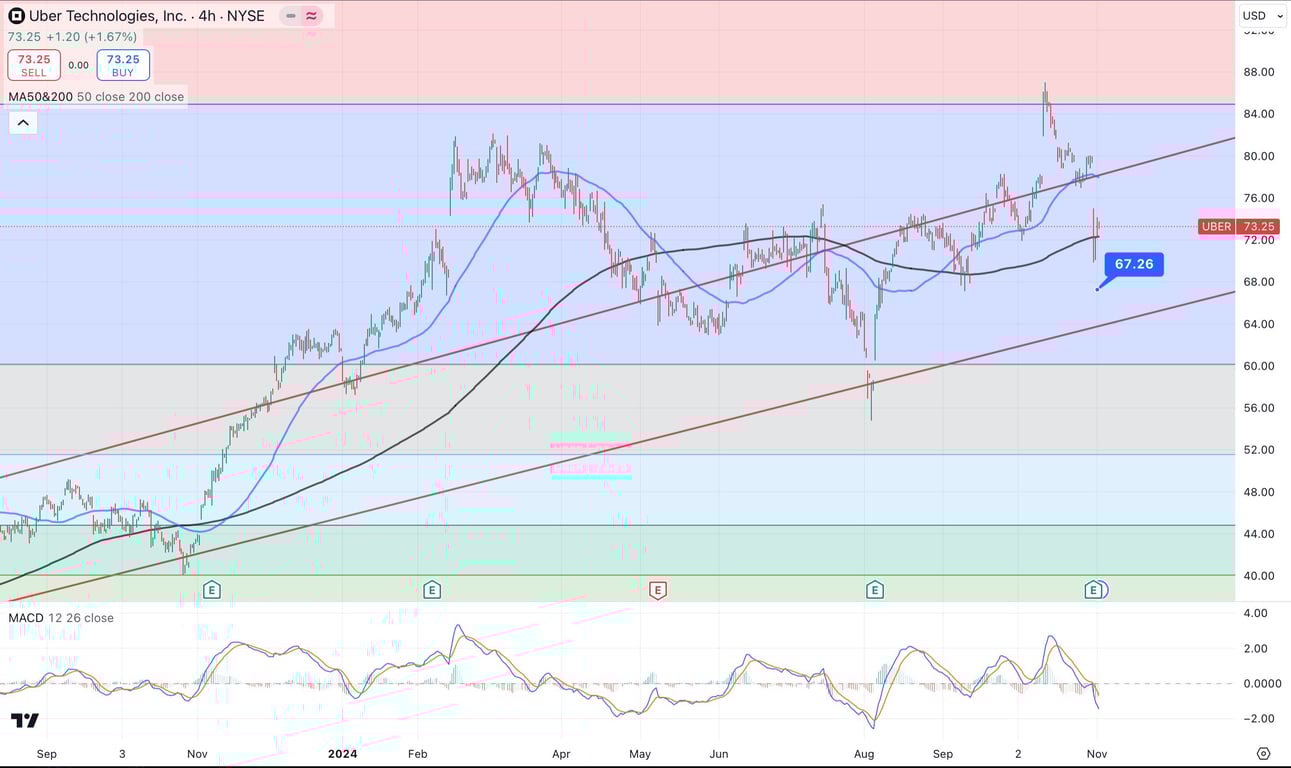Click the red E earnings marker near May
1291x768 pixels.
coord(657,590)
